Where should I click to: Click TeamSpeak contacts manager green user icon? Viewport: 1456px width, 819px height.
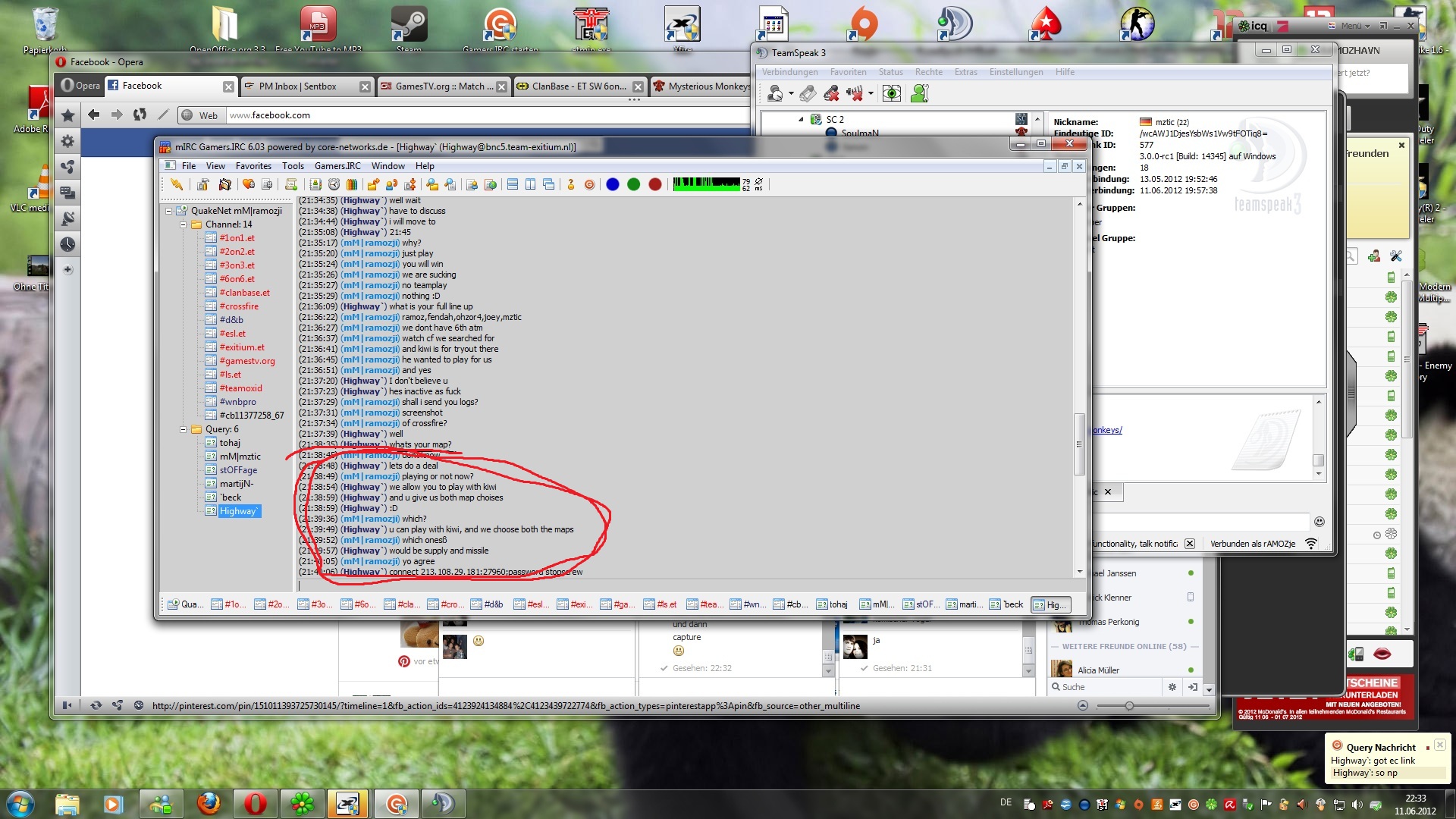coord(920,93)
